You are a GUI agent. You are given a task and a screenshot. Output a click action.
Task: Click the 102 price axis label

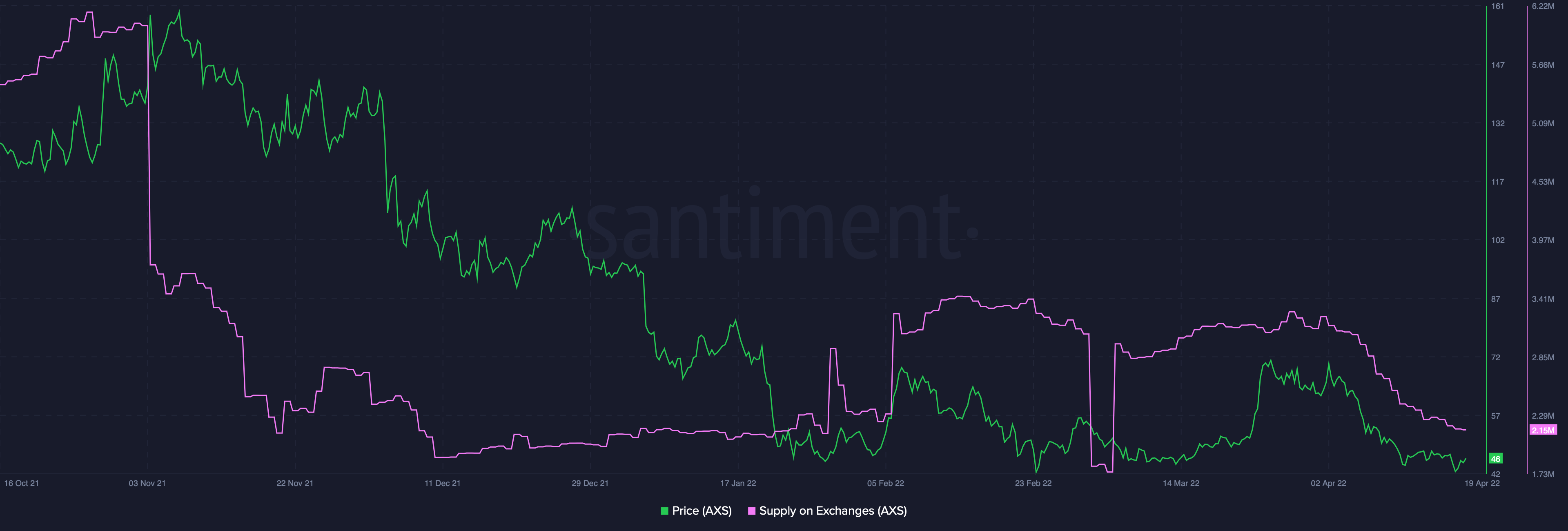tap(1497, 241)
